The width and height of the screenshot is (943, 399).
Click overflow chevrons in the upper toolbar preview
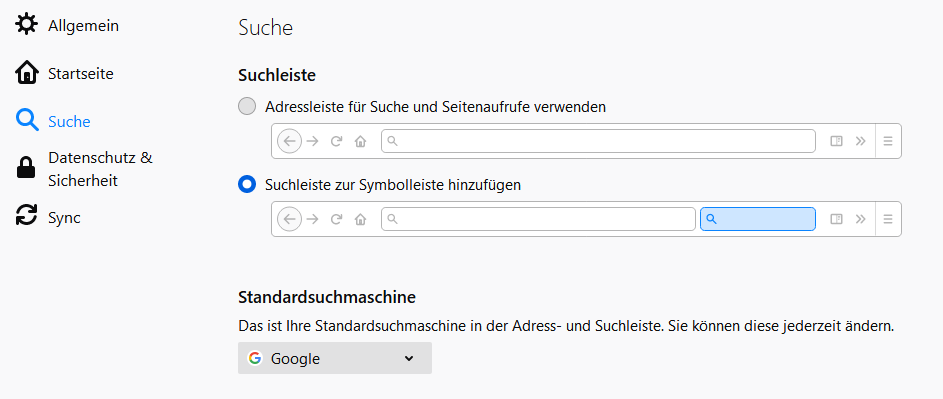pyautogui.click(x=861, y=141)
